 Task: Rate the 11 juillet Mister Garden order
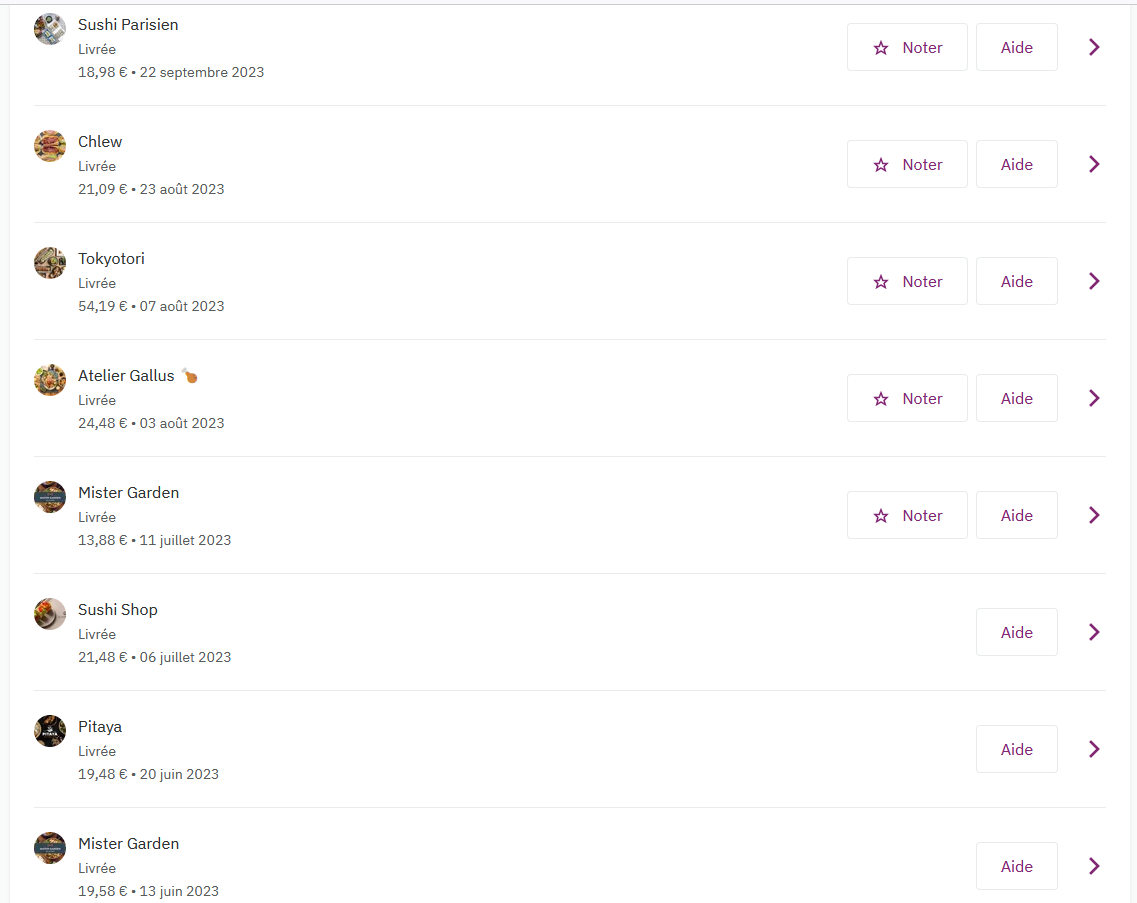907,515
